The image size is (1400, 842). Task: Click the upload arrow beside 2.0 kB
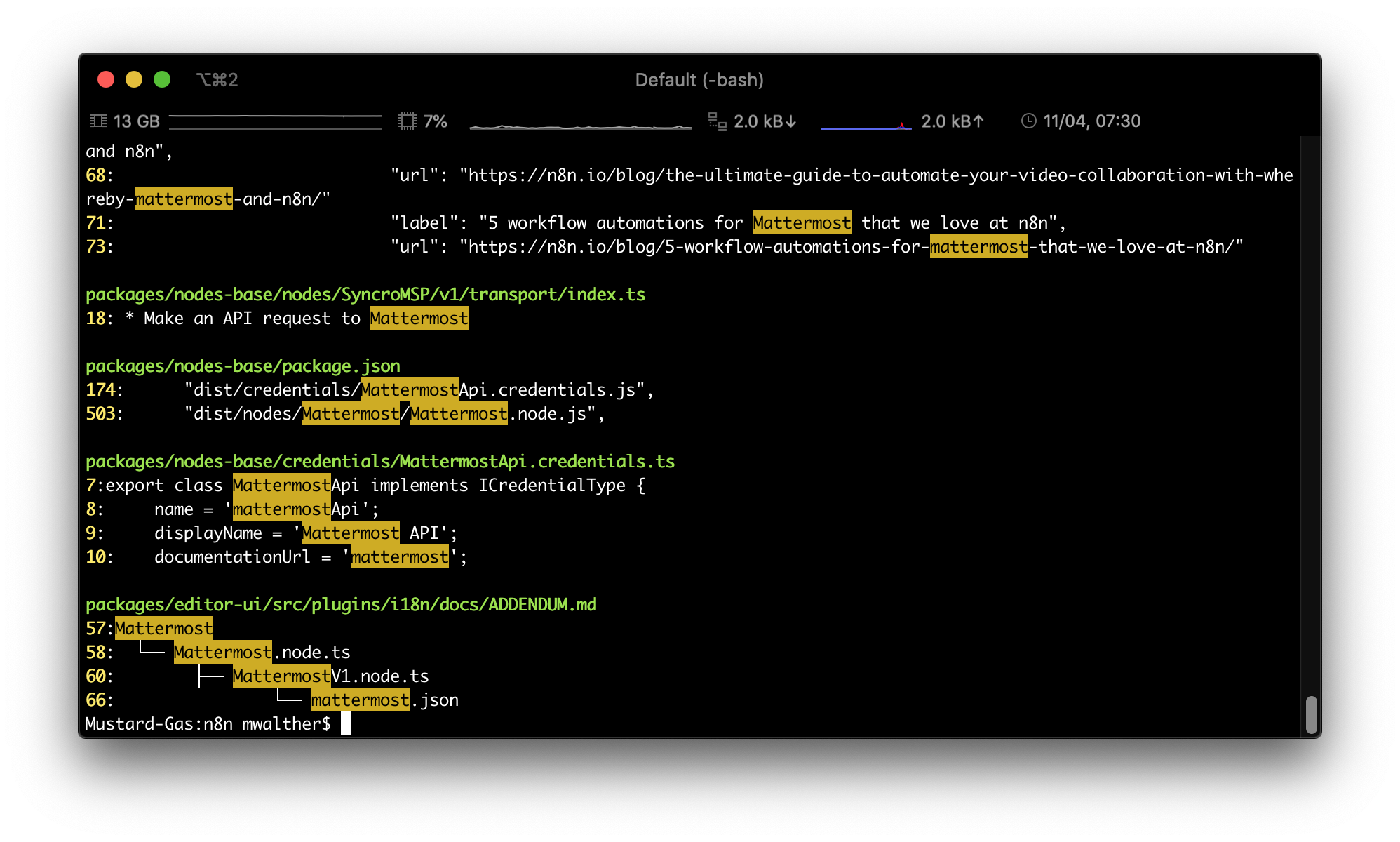click(x=978, y=121)
